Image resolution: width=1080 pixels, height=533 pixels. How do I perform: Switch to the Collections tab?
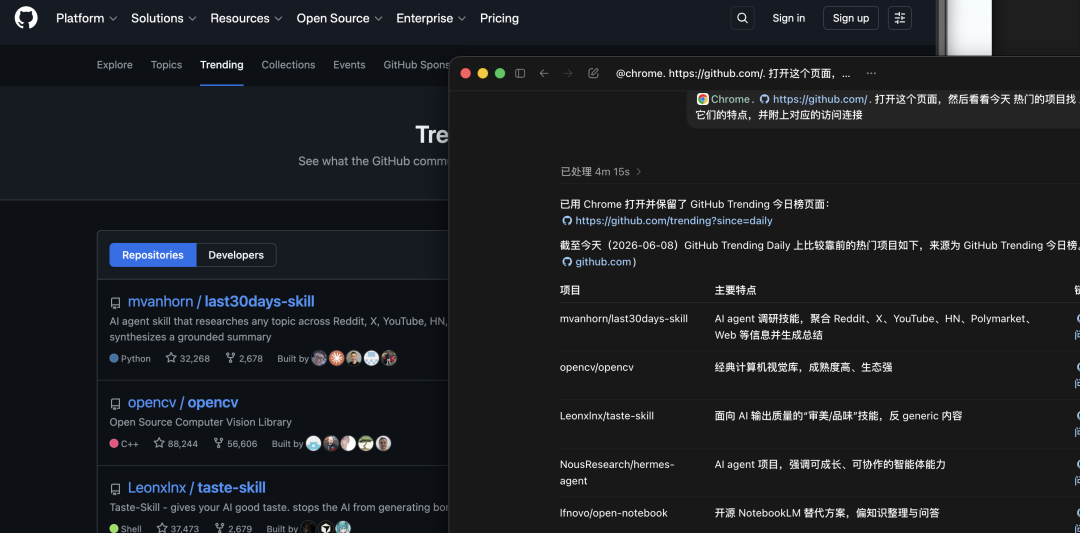(288, 65)
